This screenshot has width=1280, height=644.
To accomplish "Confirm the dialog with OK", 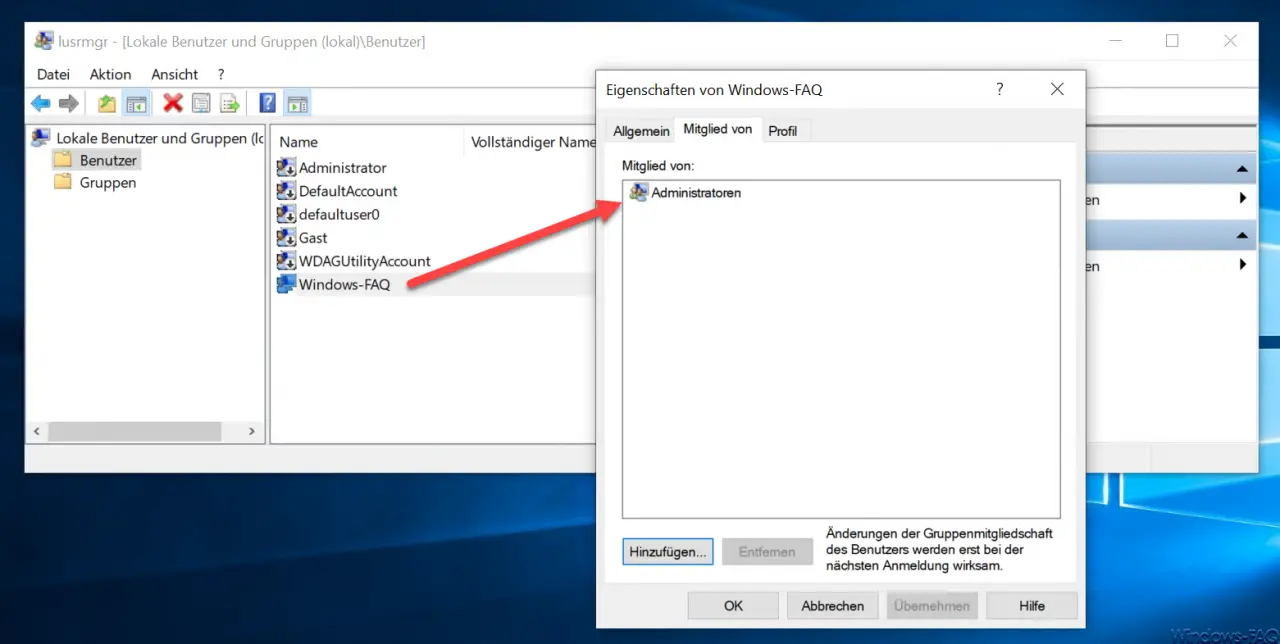I will click(734, 605).
